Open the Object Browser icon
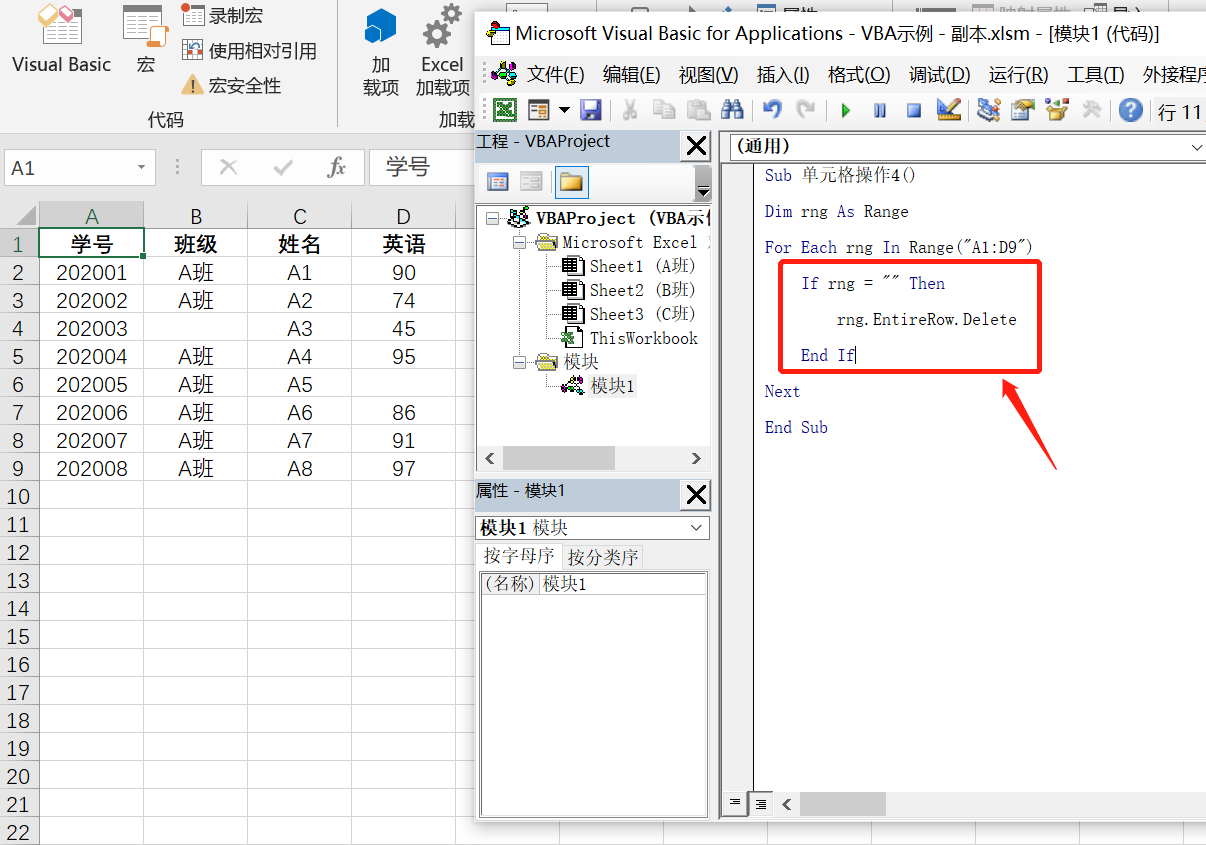The image size is (1206, 845). point(1058,111)
